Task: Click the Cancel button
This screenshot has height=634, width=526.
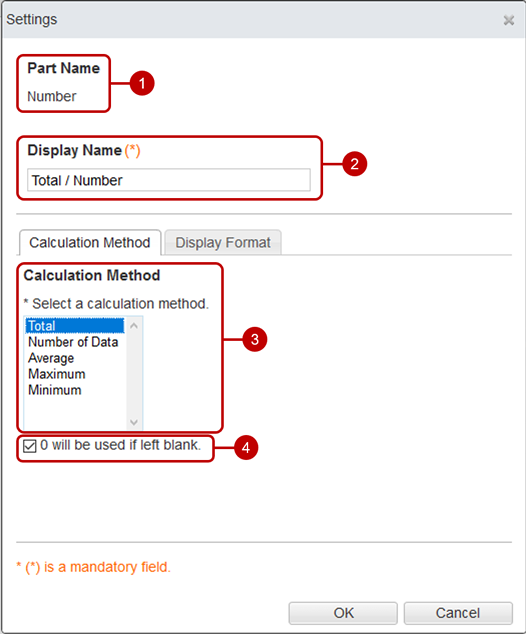Action: click(x=458, y=613)
